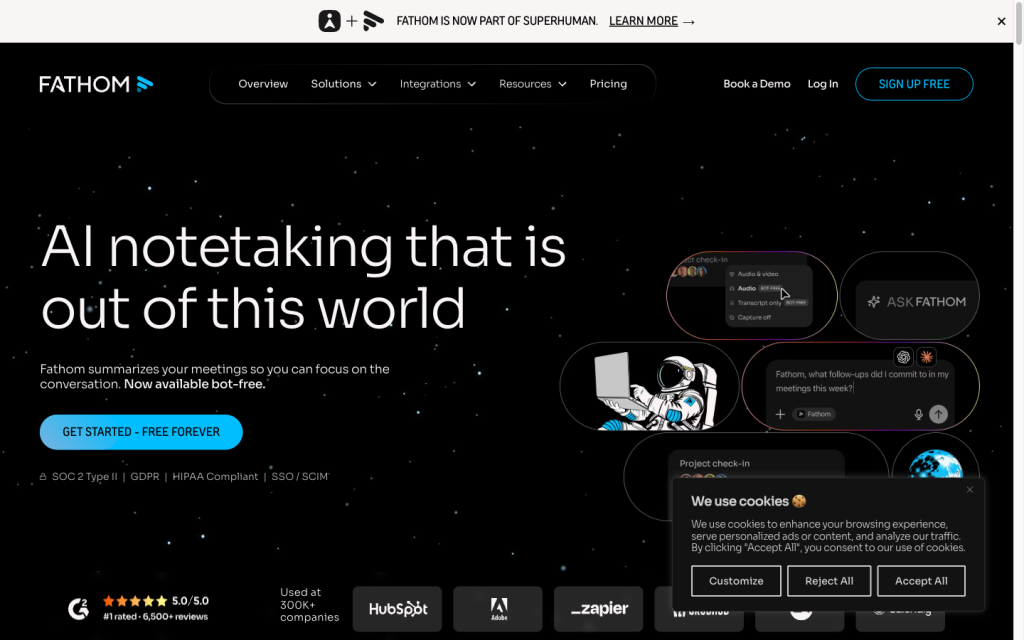
Task: Click the Adobe logo tile
Action: (498, 609)
